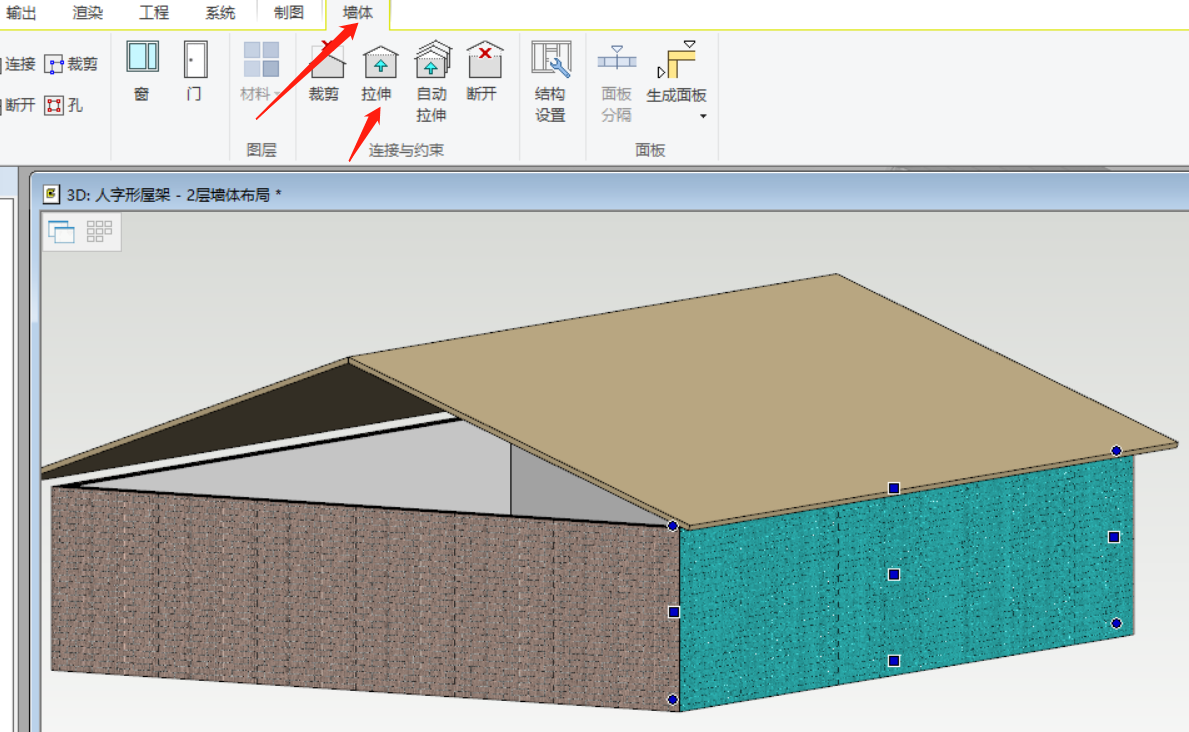Insert a door with 门 tool
Image resolution: width=1189 pixels, height=732 pixels.
pyautogui.click(x=195, y=71)
